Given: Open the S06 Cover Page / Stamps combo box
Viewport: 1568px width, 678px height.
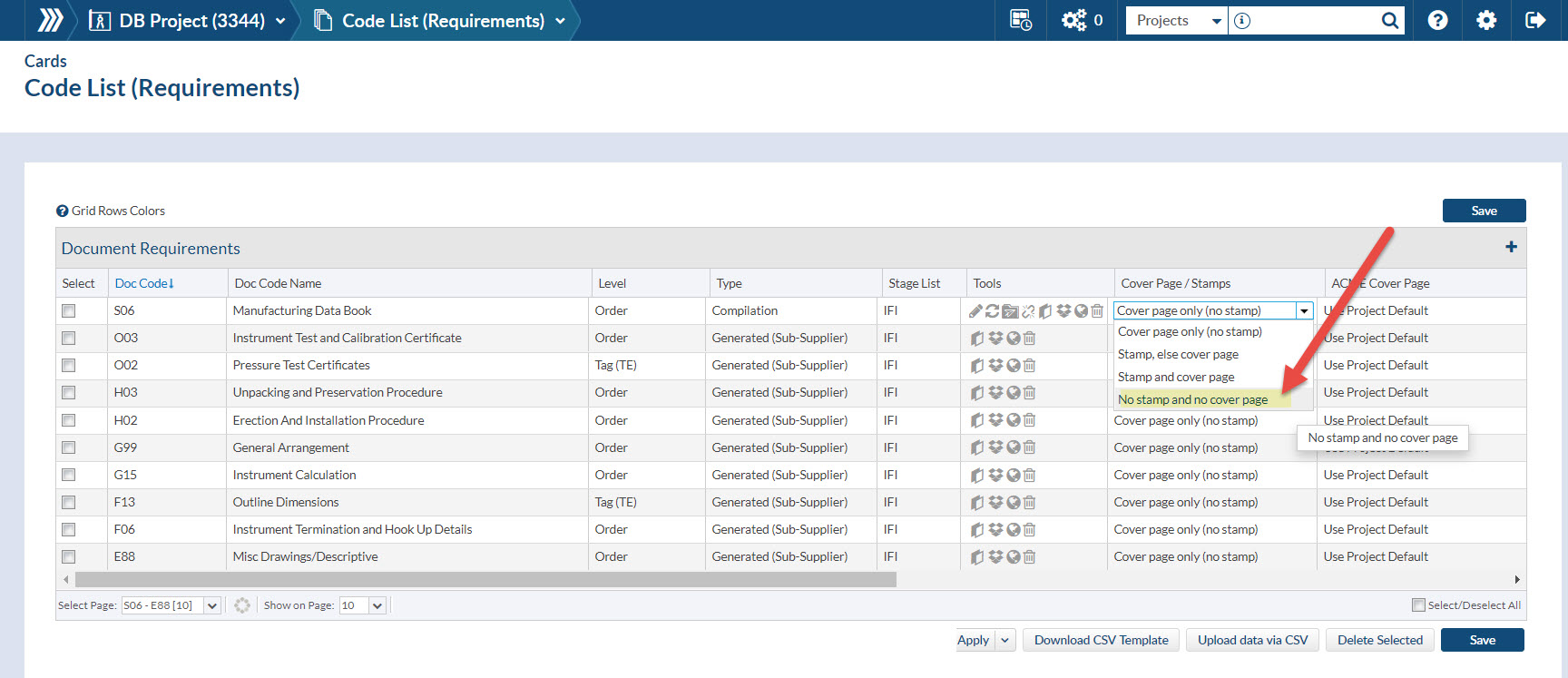Looking at the screenshot, I should (1213, 310).
